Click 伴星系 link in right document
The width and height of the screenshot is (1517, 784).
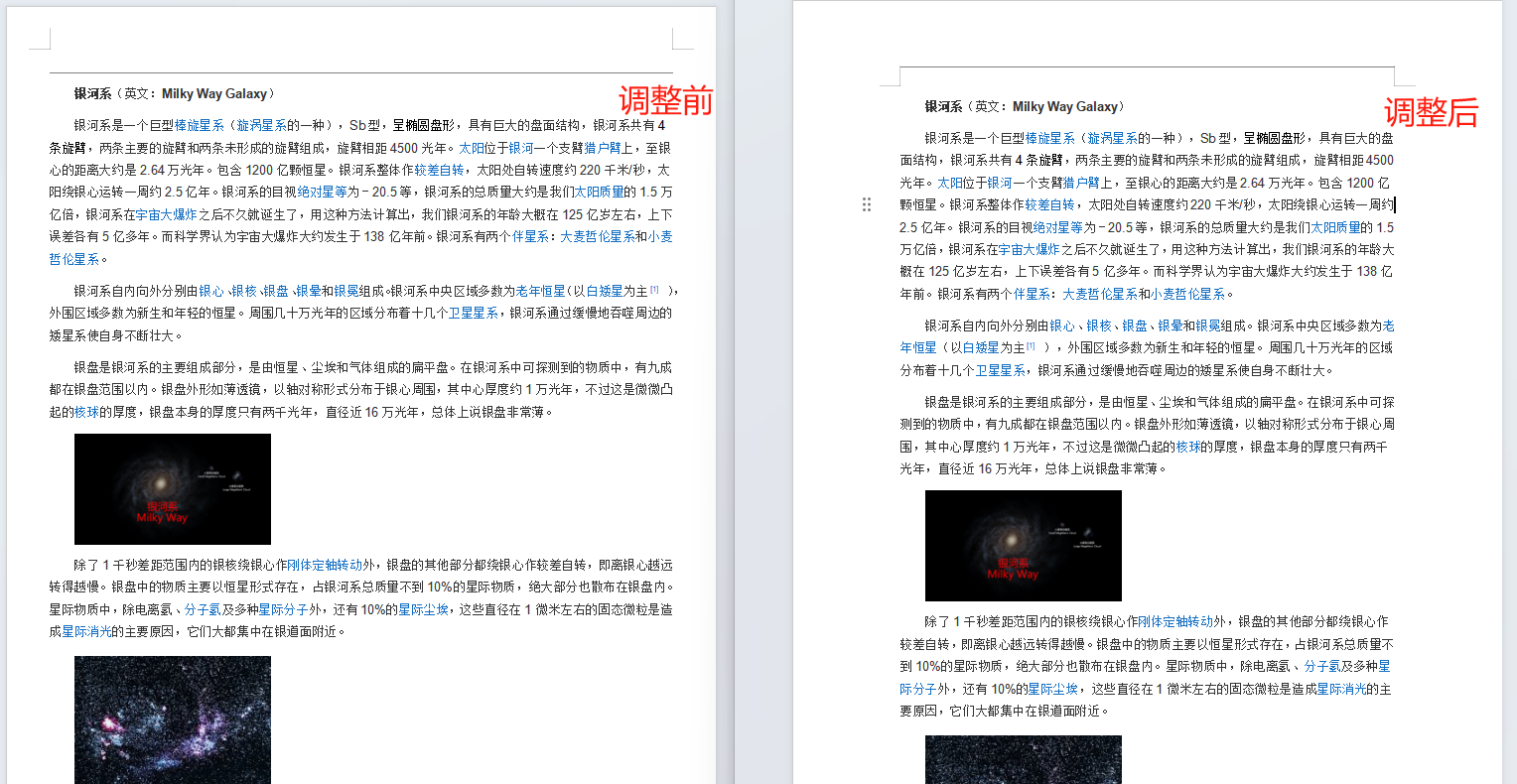pyautogui.click(x=1033, y=294)
